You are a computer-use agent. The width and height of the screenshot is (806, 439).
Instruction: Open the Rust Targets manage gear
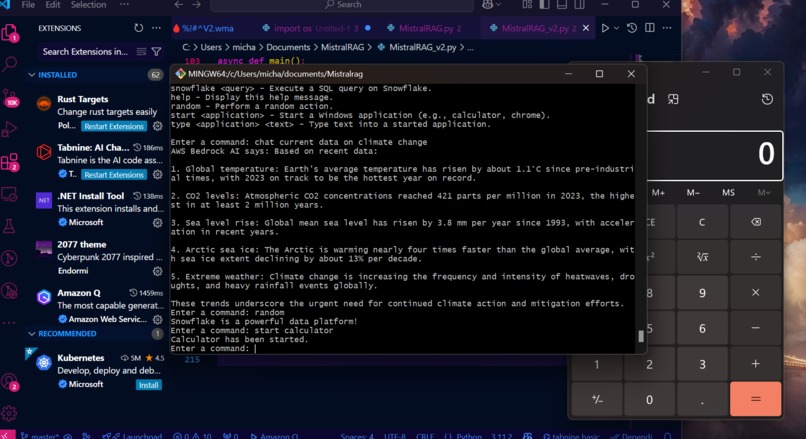[157, 126]
